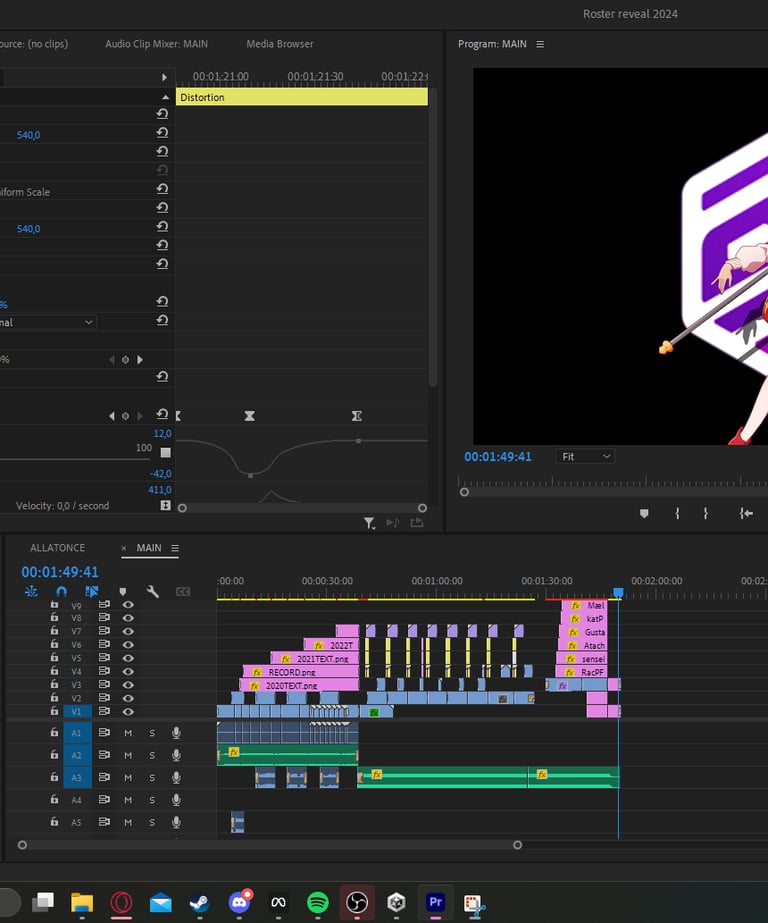This screenshot has height=923, width=768.
Task: Open File Explorer from the taskbar
Action: 82,902
